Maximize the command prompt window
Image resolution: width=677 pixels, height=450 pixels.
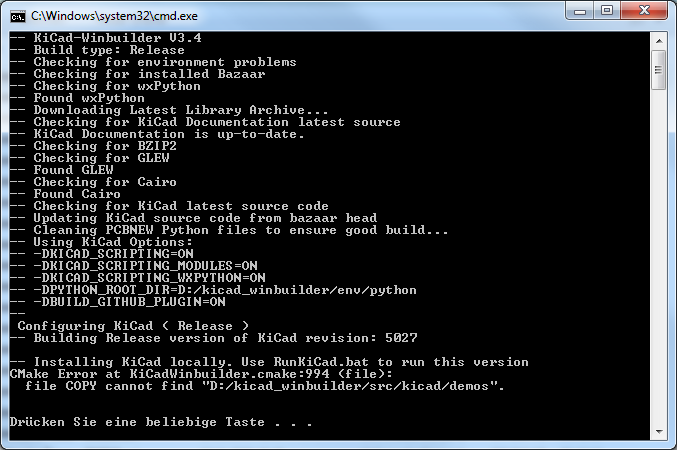607,11
